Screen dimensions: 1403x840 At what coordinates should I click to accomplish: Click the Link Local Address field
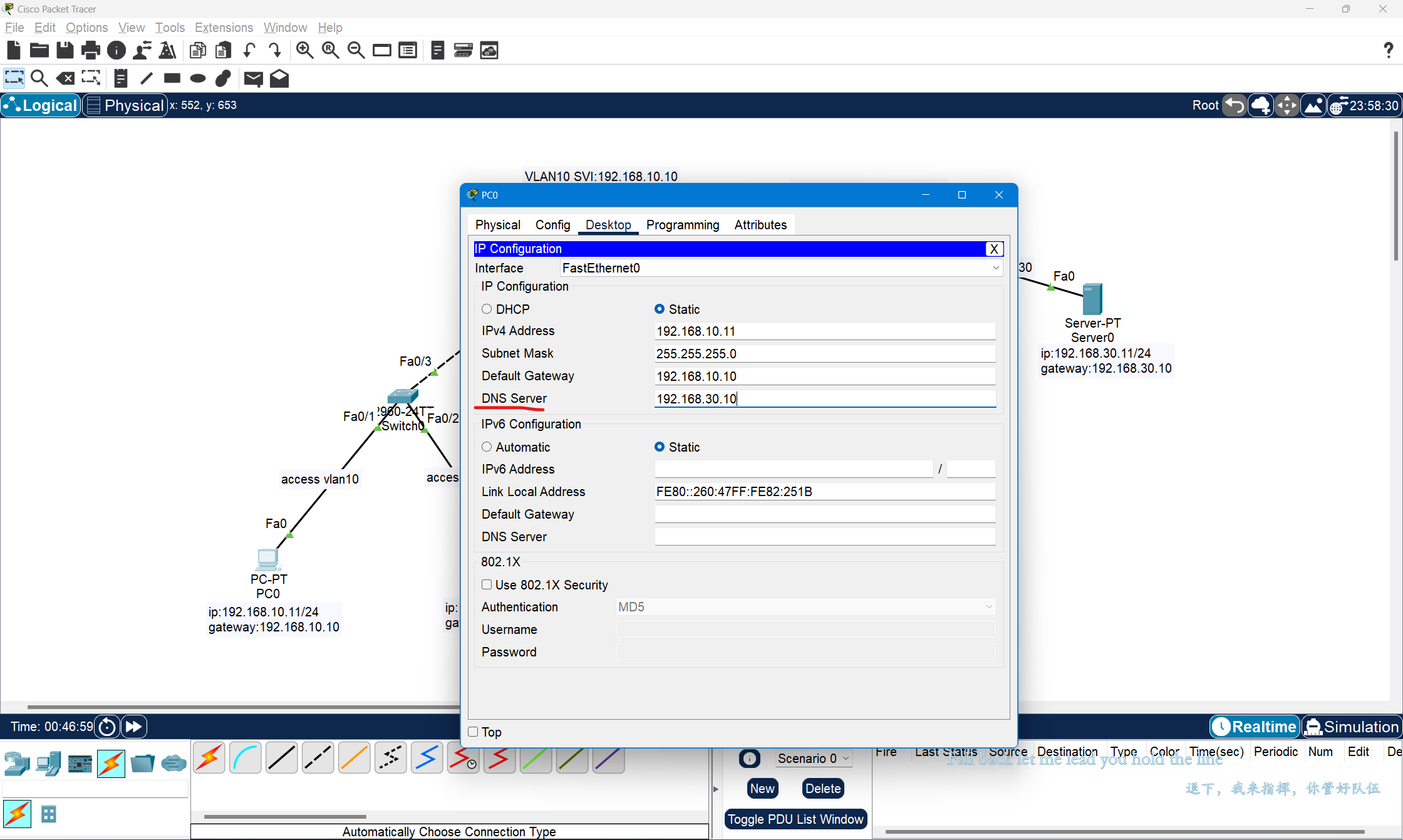825,492
